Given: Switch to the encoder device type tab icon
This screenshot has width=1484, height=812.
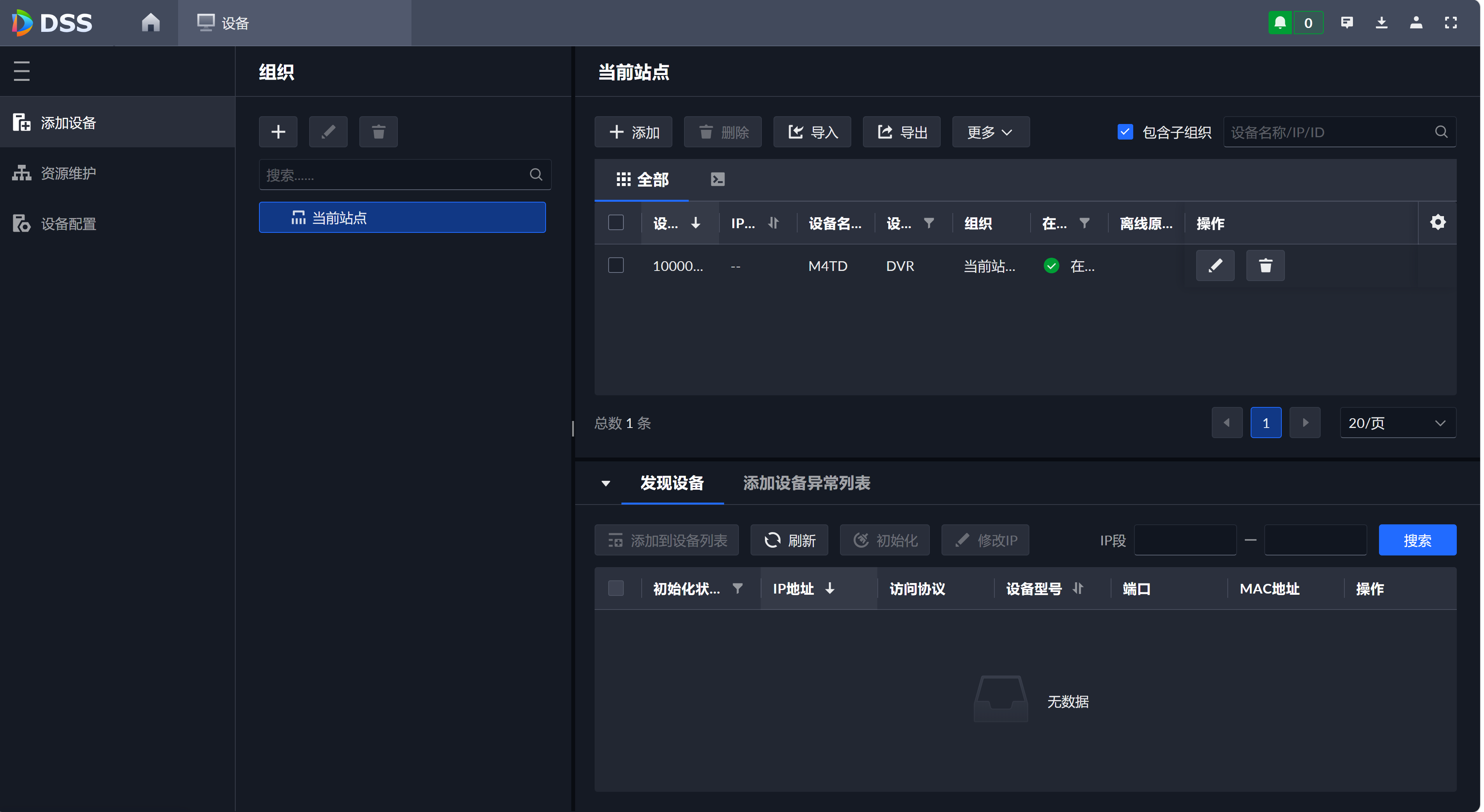Looking at the screenshot, I should 718,180.
